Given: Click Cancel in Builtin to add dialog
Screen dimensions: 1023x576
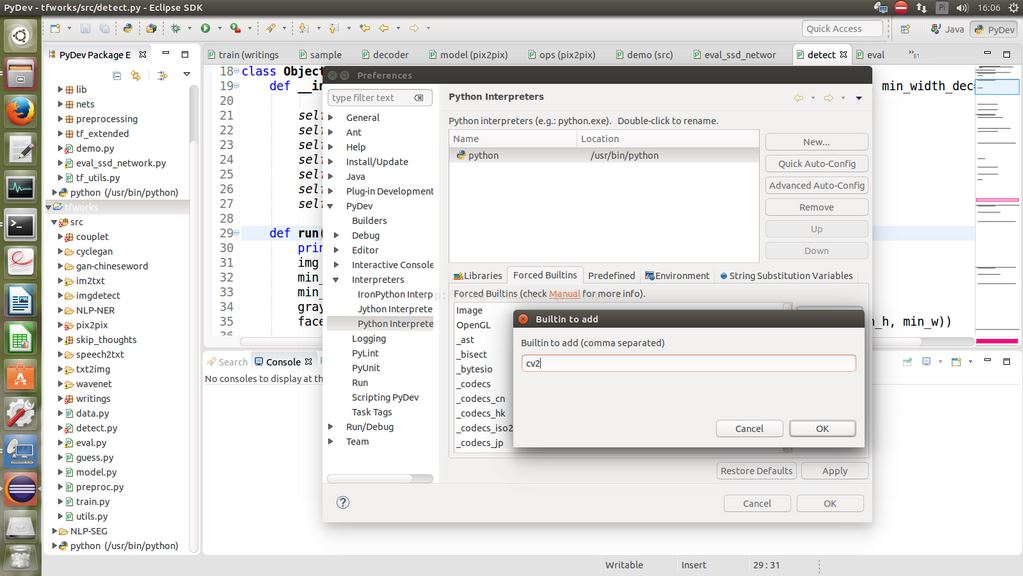Looking at the screenshot, I should (x=749, y=429).
